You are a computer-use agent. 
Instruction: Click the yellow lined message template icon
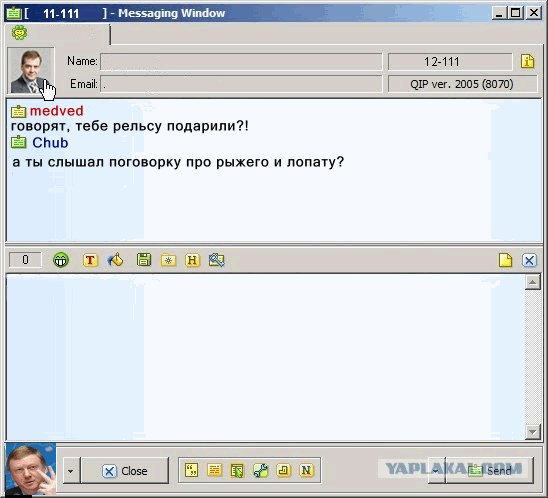tap(214, 470)
